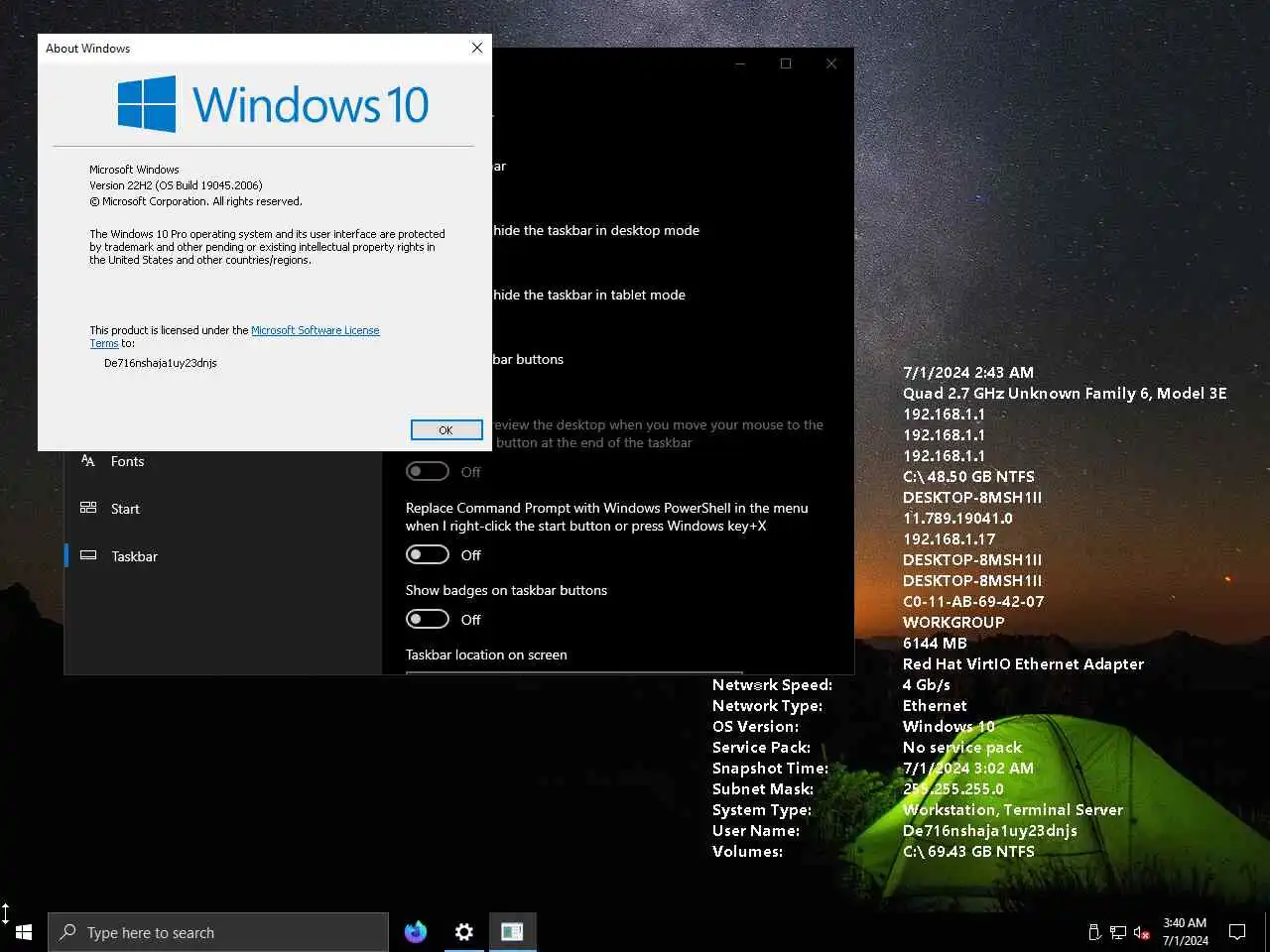1270x952 pixels.
Task: Close the Settings window
Action: (x=831, y=63)
